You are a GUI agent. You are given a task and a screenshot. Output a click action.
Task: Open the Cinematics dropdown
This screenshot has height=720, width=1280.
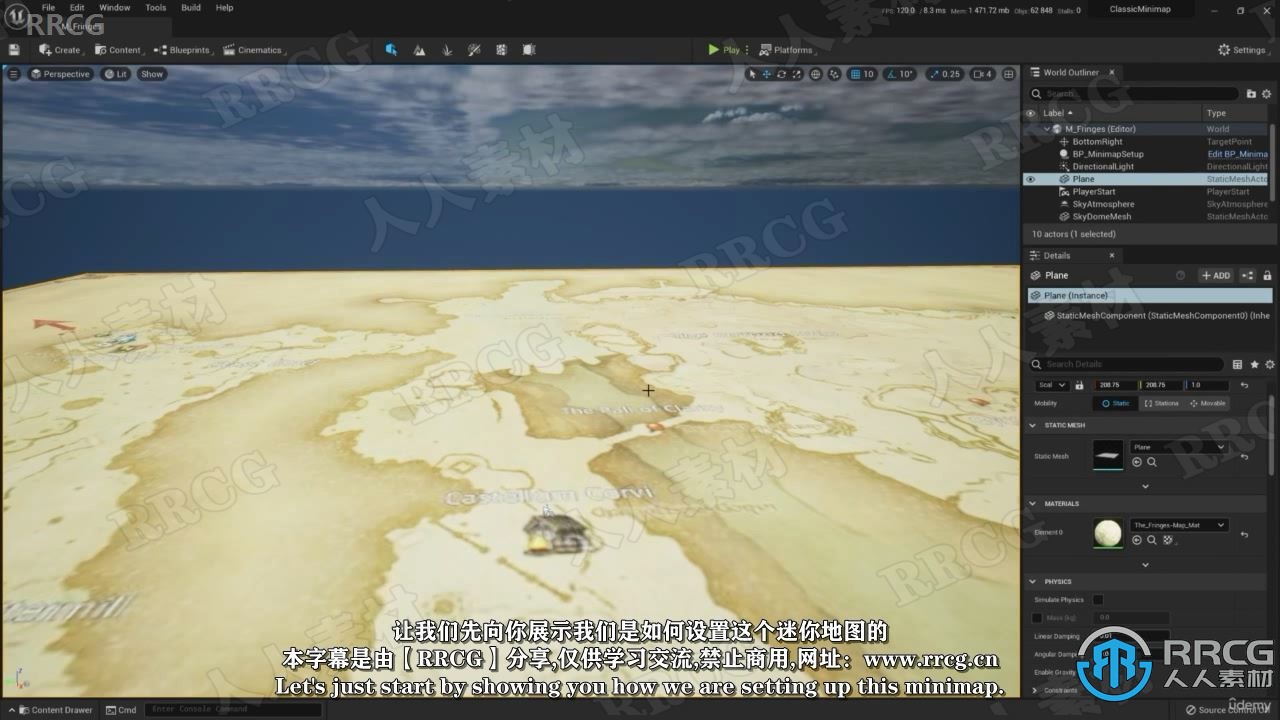tap(254, 50)
